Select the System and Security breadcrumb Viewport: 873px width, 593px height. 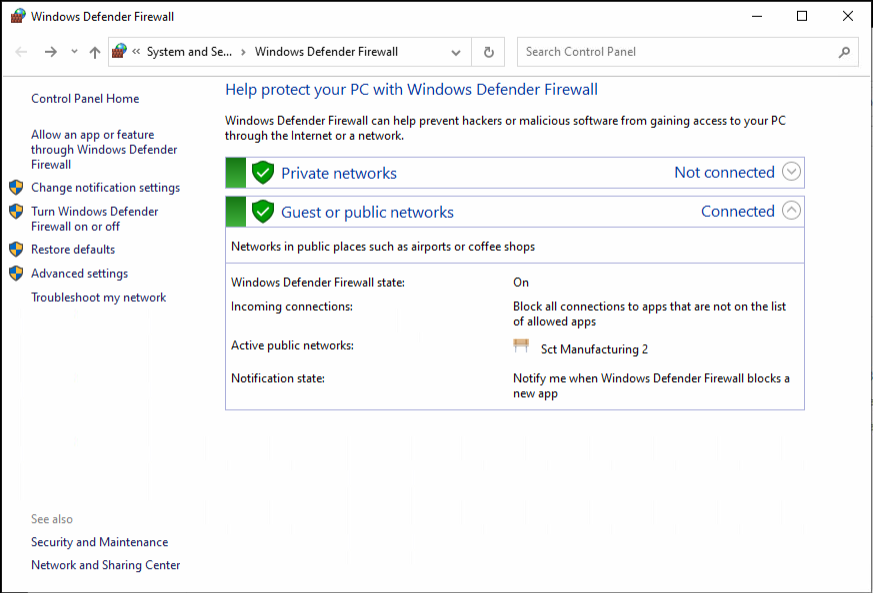(x=189, y=52)
